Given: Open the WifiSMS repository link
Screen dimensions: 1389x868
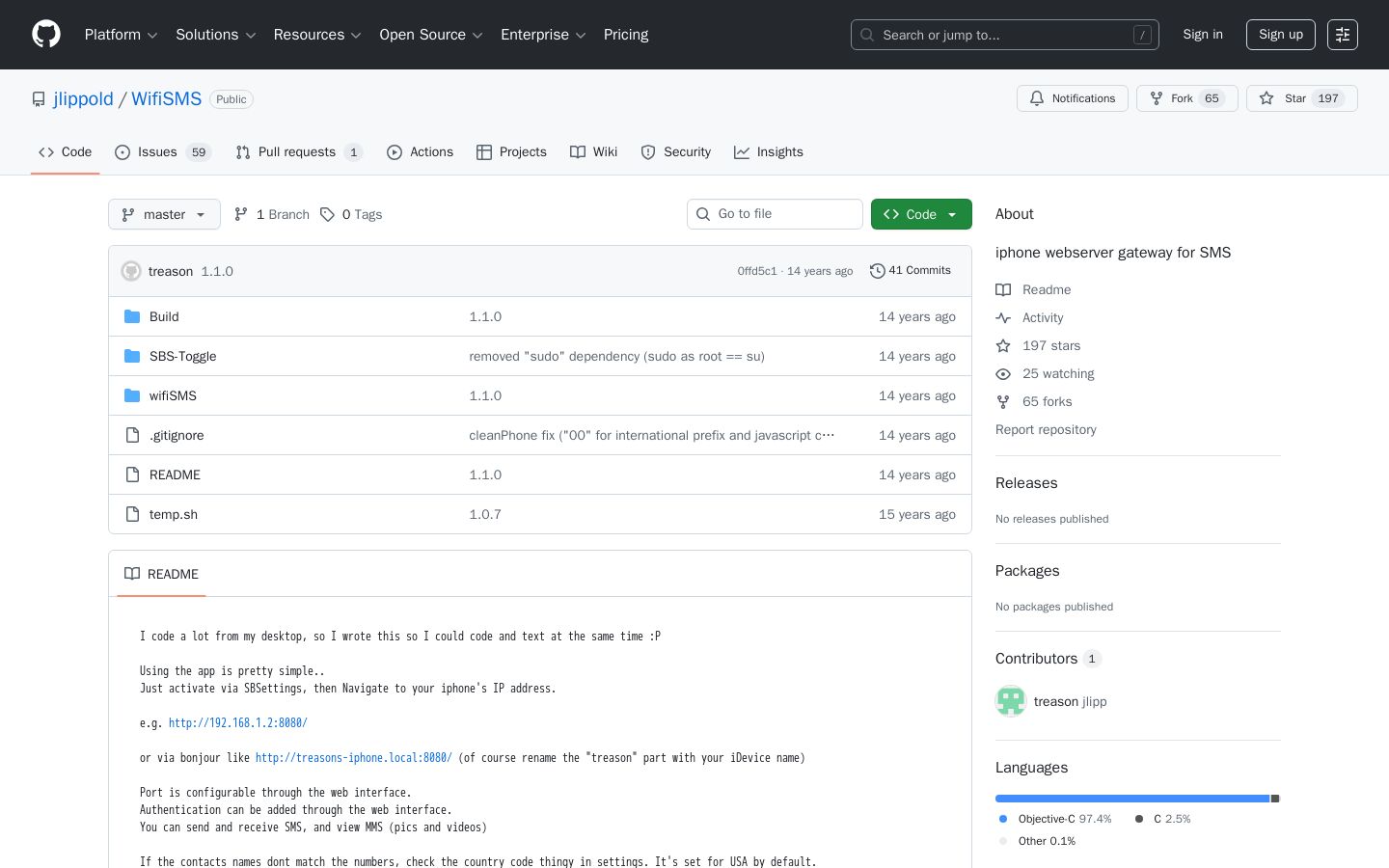Looking at the screenshot, I should coord(167,99).
